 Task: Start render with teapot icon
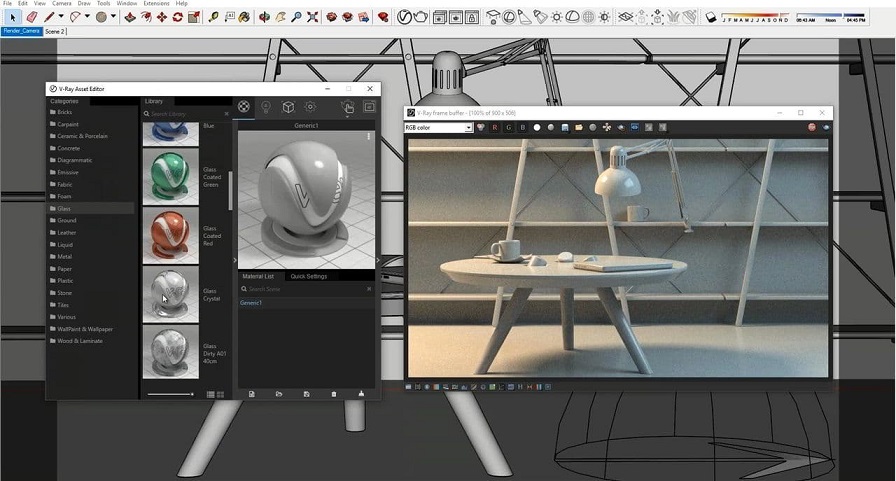click(421, 17)
